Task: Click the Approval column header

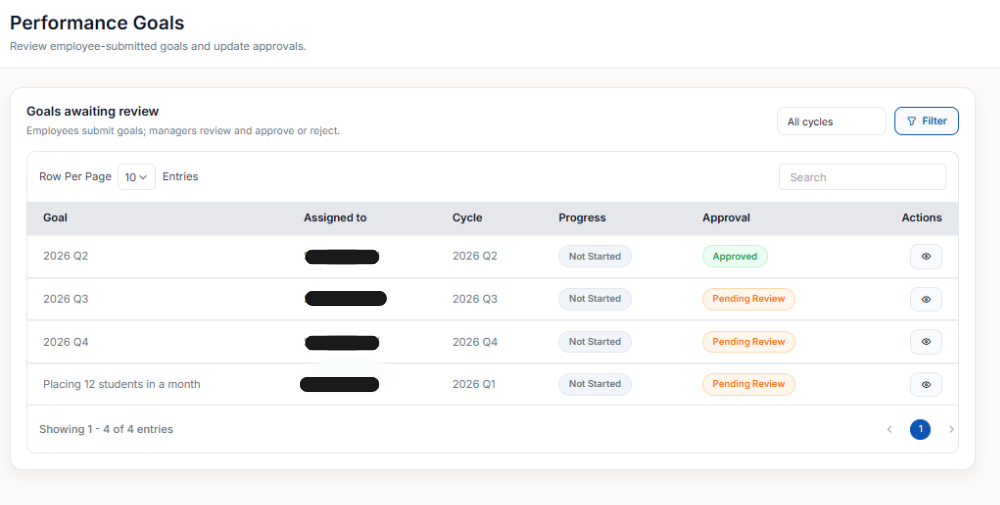Action: point(726,218)
